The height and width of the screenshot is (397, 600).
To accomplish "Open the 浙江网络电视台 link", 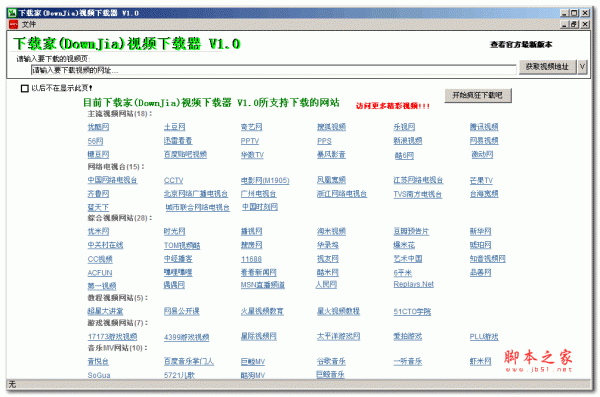I will (342, 194).
